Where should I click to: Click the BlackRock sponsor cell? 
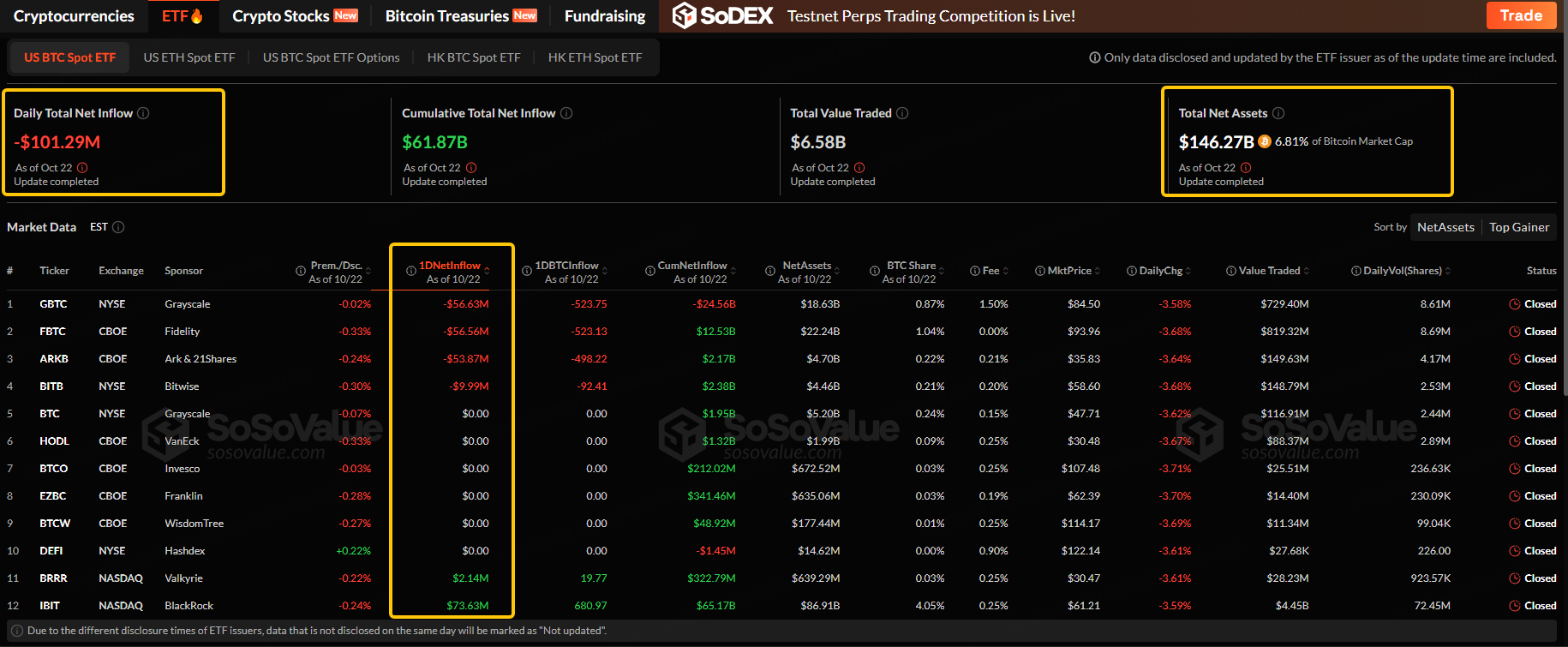coord(189,606)
